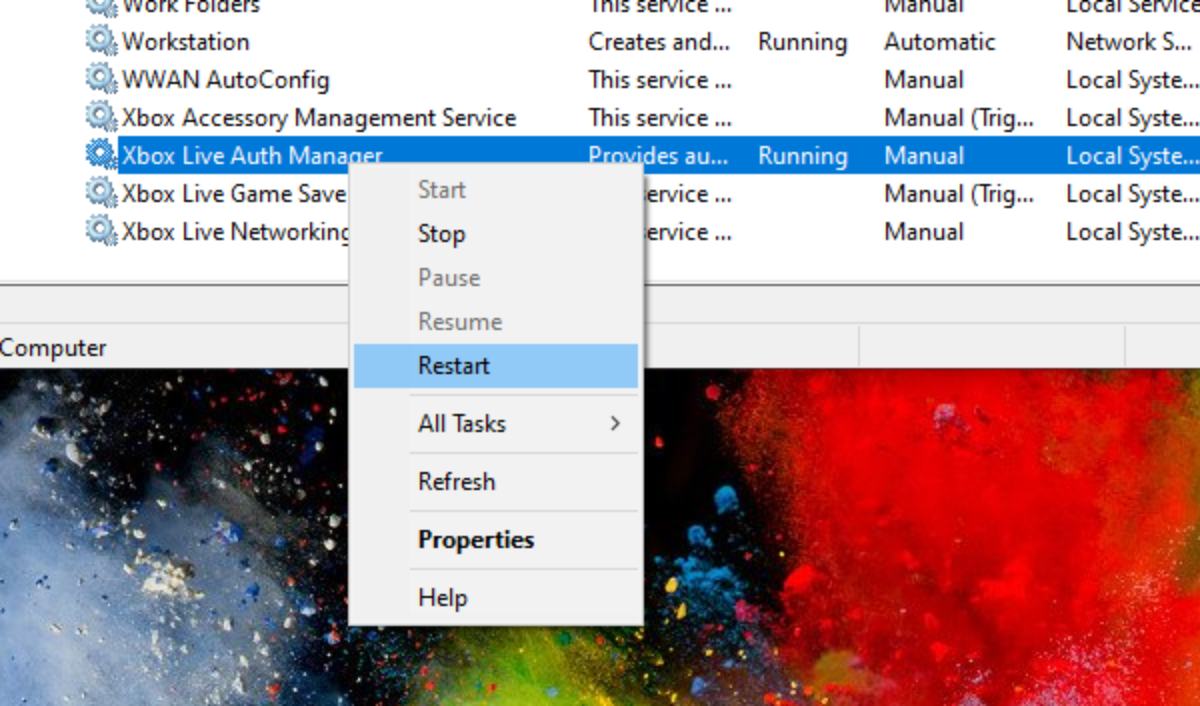Click the Workstation service gear icon
Screen dimensions: 1200x706
[x=100, y=41]
